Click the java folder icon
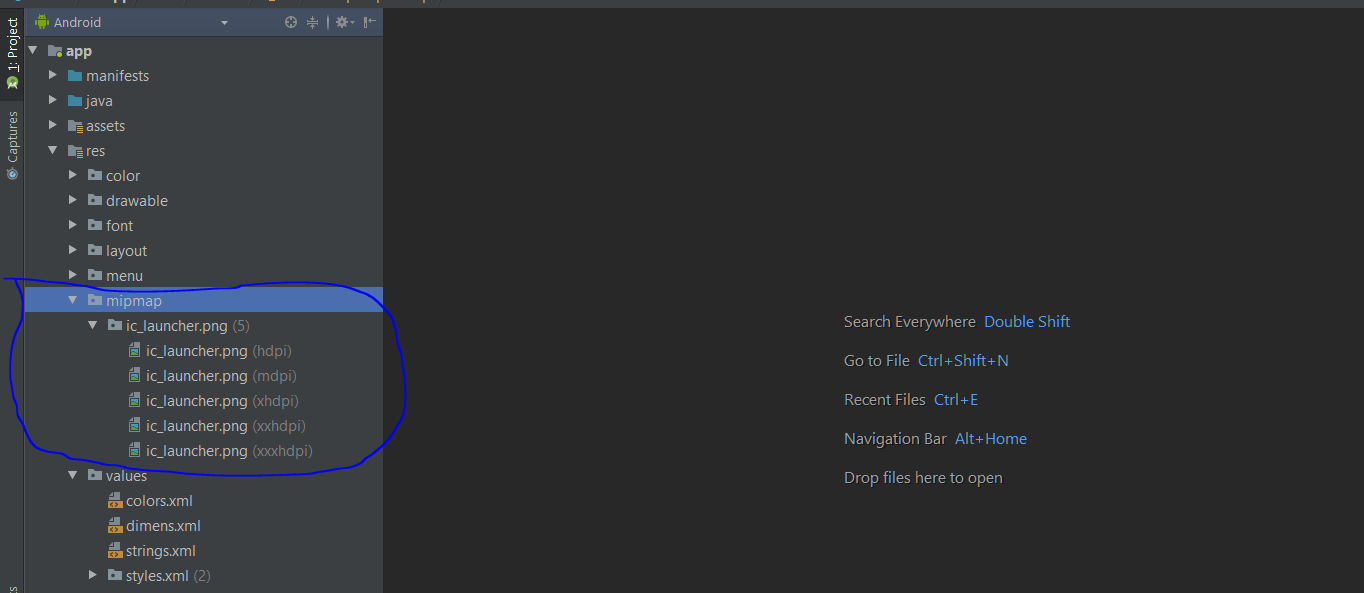1364x593 pixels. click(75, 101)
